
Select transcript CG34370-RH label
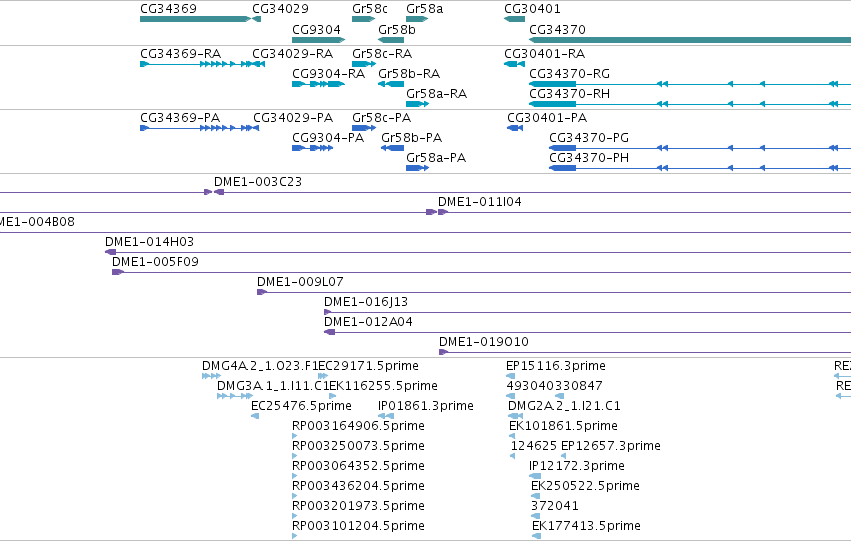point(569,94)
